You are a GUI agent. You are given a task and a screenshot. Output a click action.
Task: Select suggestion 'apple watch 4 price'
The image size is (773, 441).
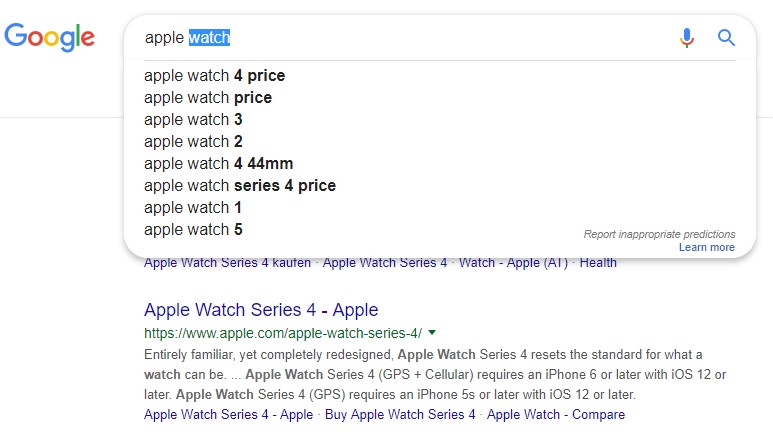[x=214, y=75]
